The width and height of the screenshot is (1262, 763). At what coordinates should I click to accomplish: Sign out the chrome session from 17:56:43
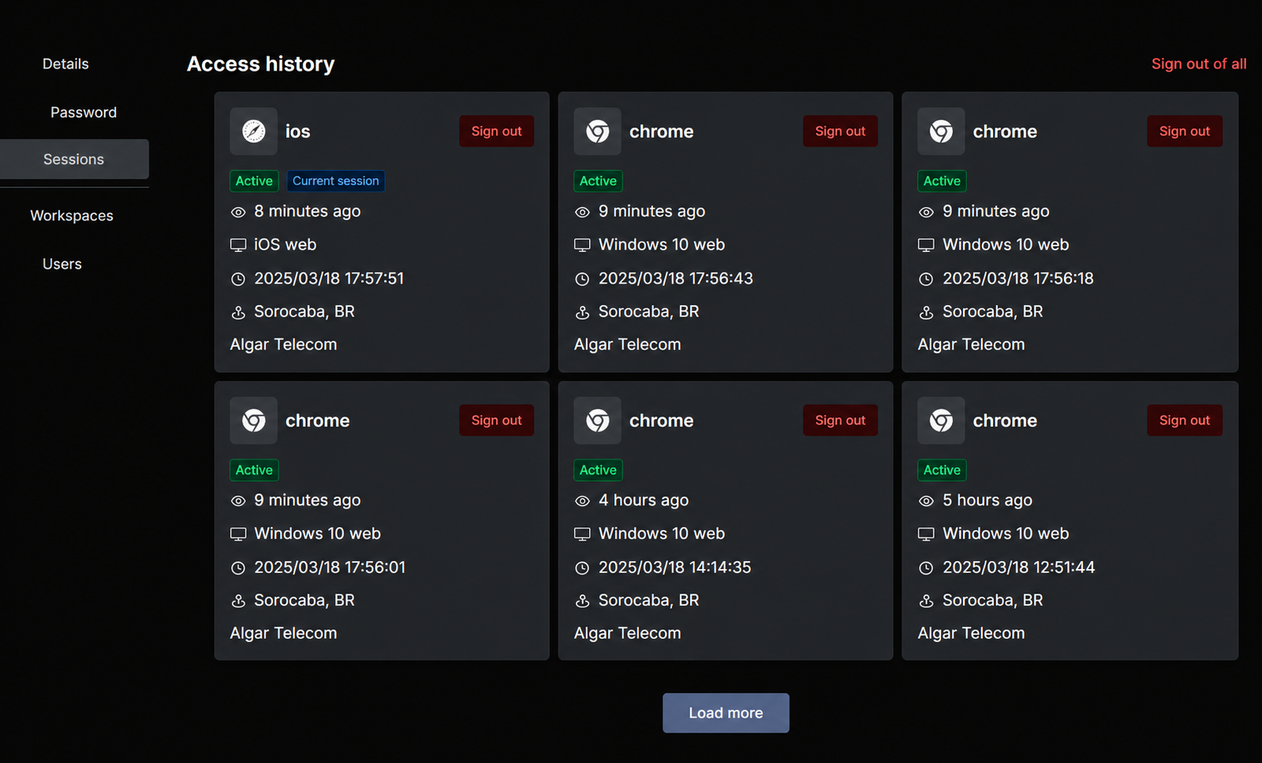(840, 131)
